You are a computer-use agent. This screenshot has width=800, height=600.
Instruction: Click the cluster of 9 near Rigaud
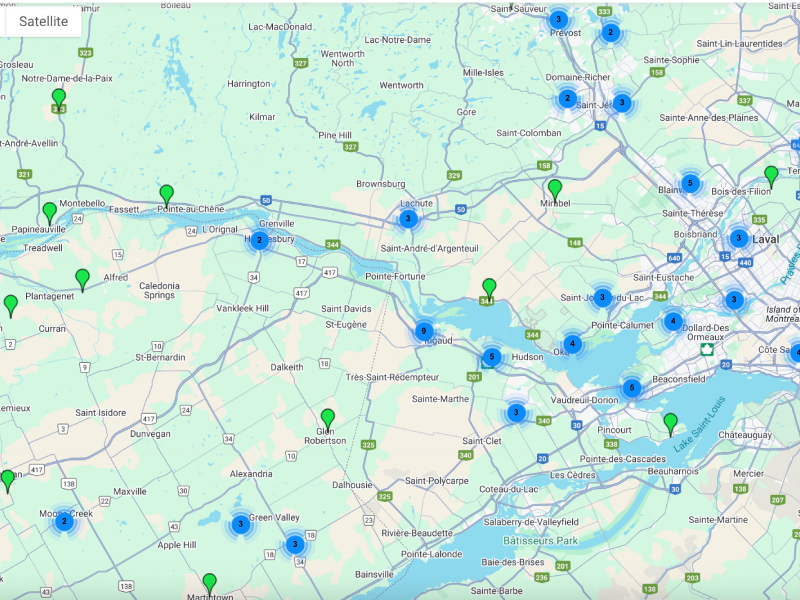coord(424,331)
